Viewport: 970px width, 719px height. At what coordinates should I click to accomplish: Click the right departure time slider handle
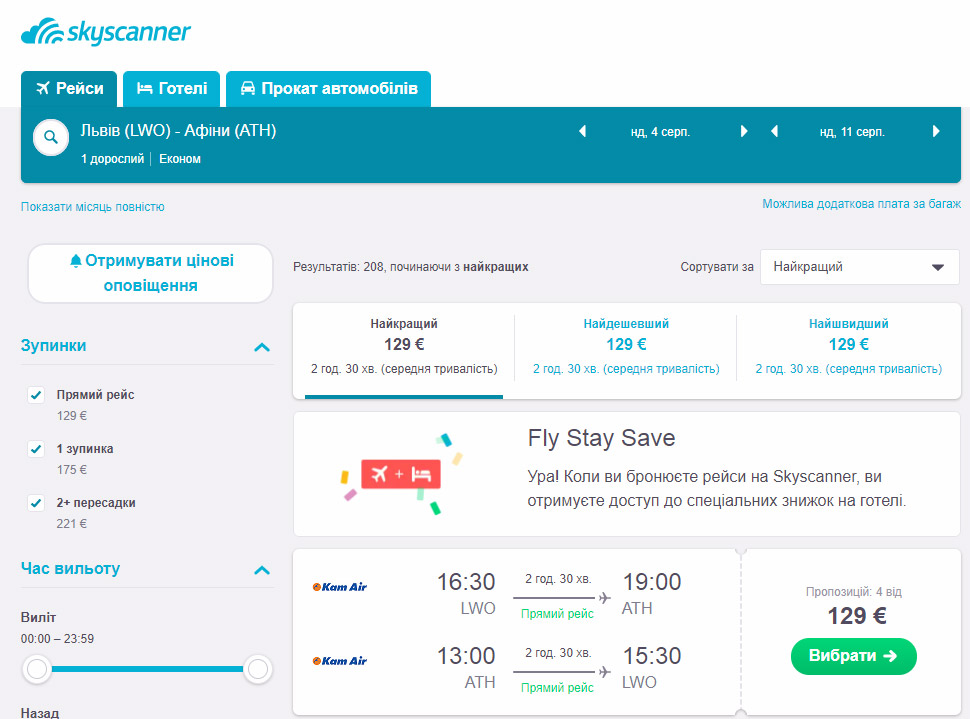(x=257, y=669)
